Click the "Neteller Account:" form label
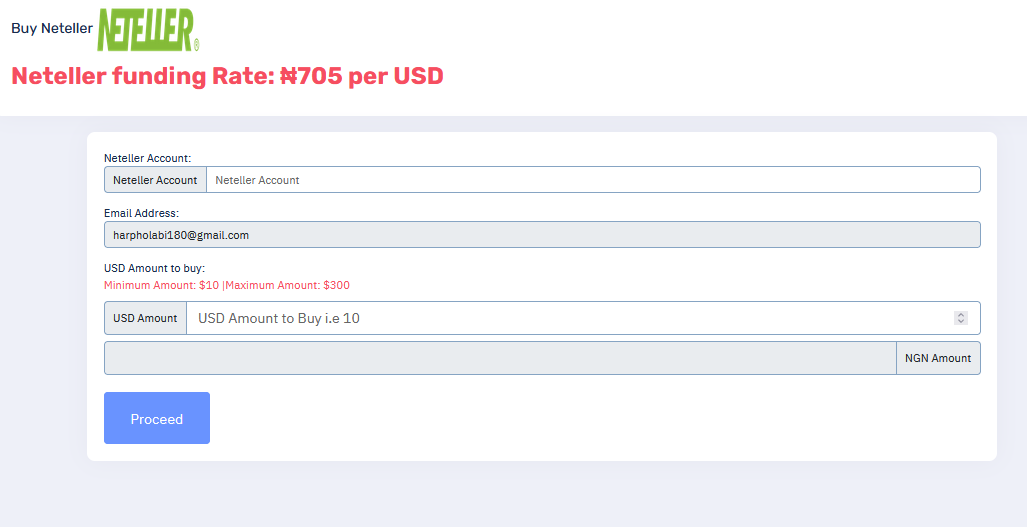This screenshot has height=527, width=1027. (x=147, y=158)
